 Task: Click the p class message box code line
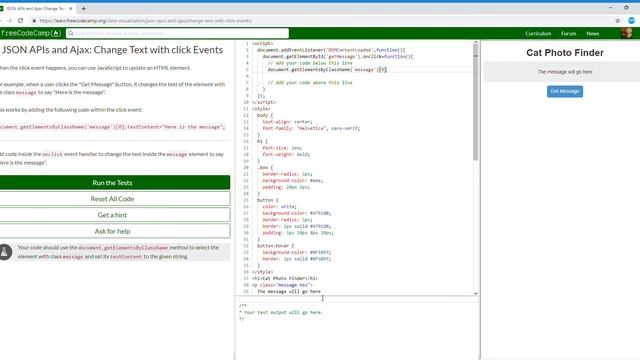(x=282, y=285)
